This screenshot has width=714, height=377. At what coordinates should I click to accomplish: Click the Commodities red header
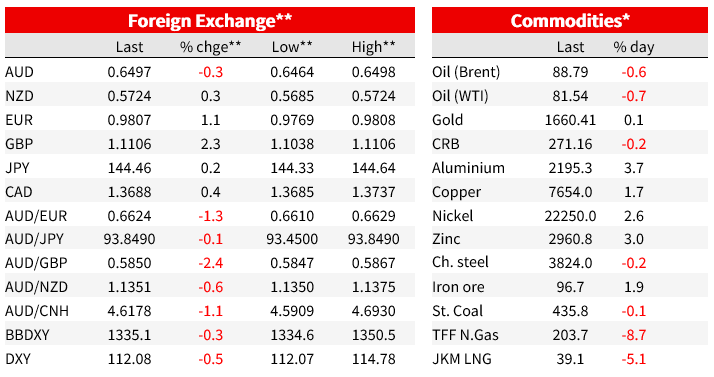pyautogui.click(x=570, y=20)
